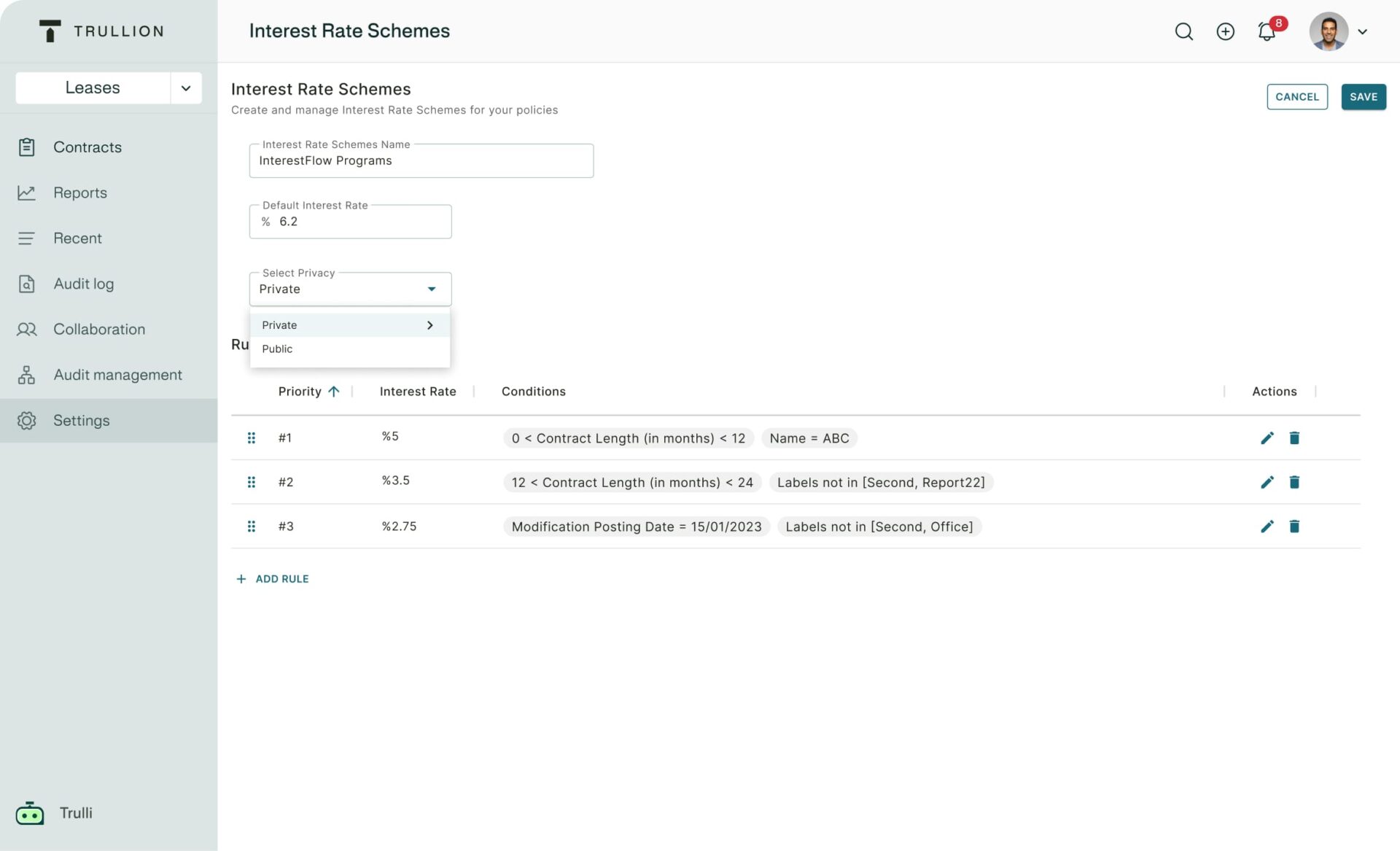Click the '0 < Contract Length (in months) < 12' chip
Image resolution: width=1400 pixels, height=851 pixels.
click(629, 438)
